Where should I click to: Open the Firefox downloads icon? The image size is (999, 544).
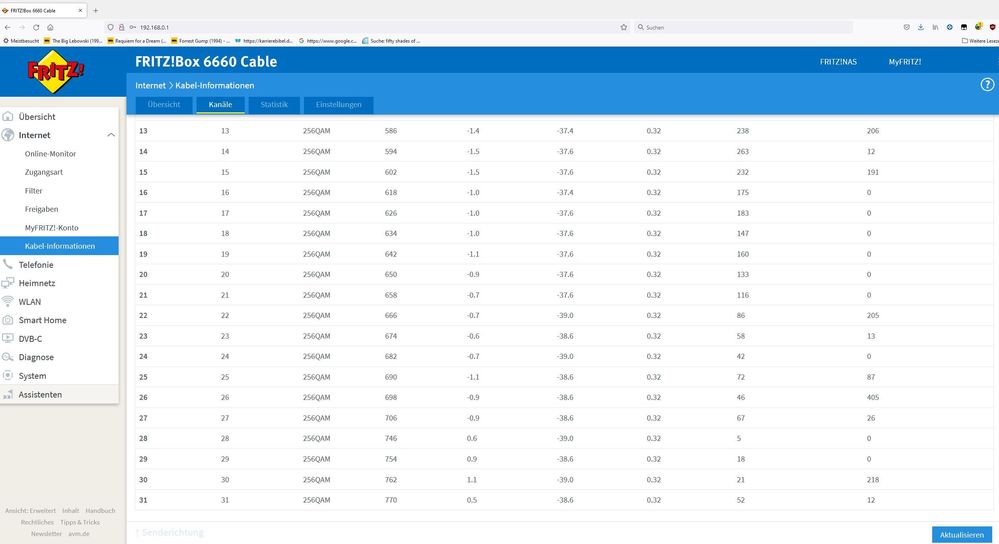coord(920,27)
